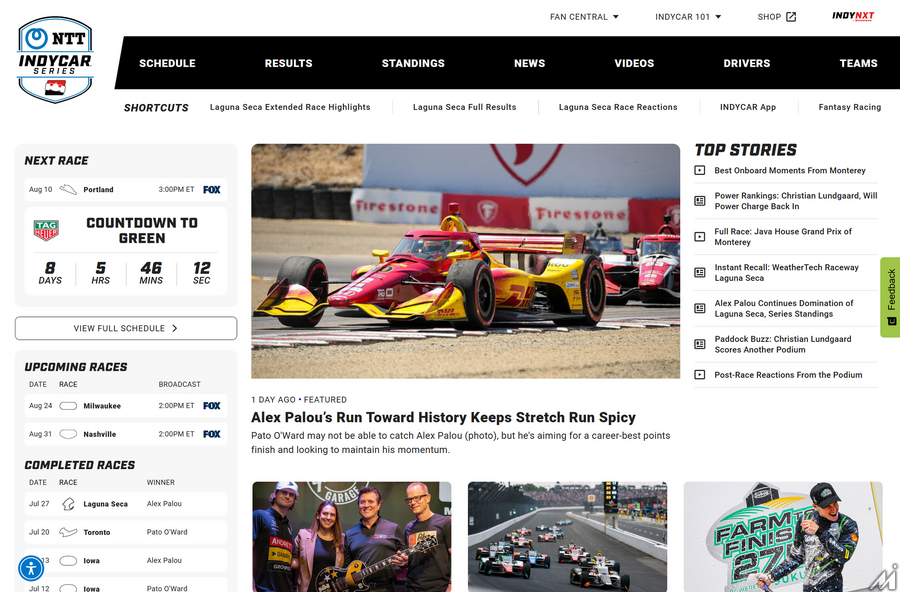Click the Shop external link icon
This screenshot has width=900, height=592.
[x=791, y=17]
